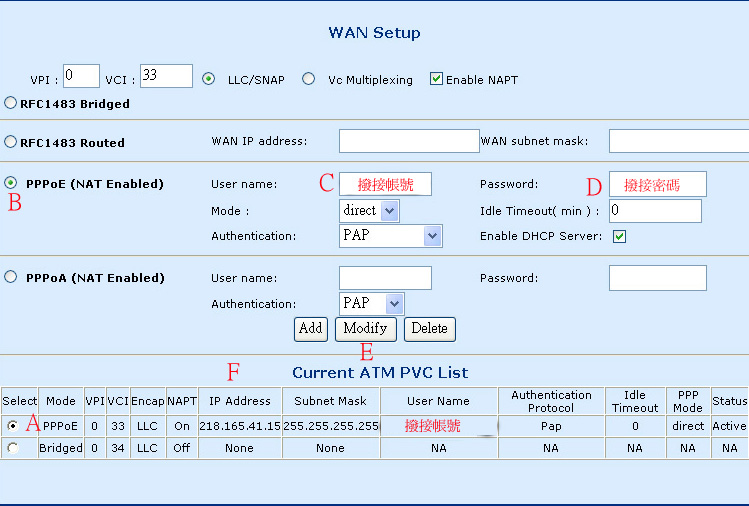Click the Add button

(311, 328)
